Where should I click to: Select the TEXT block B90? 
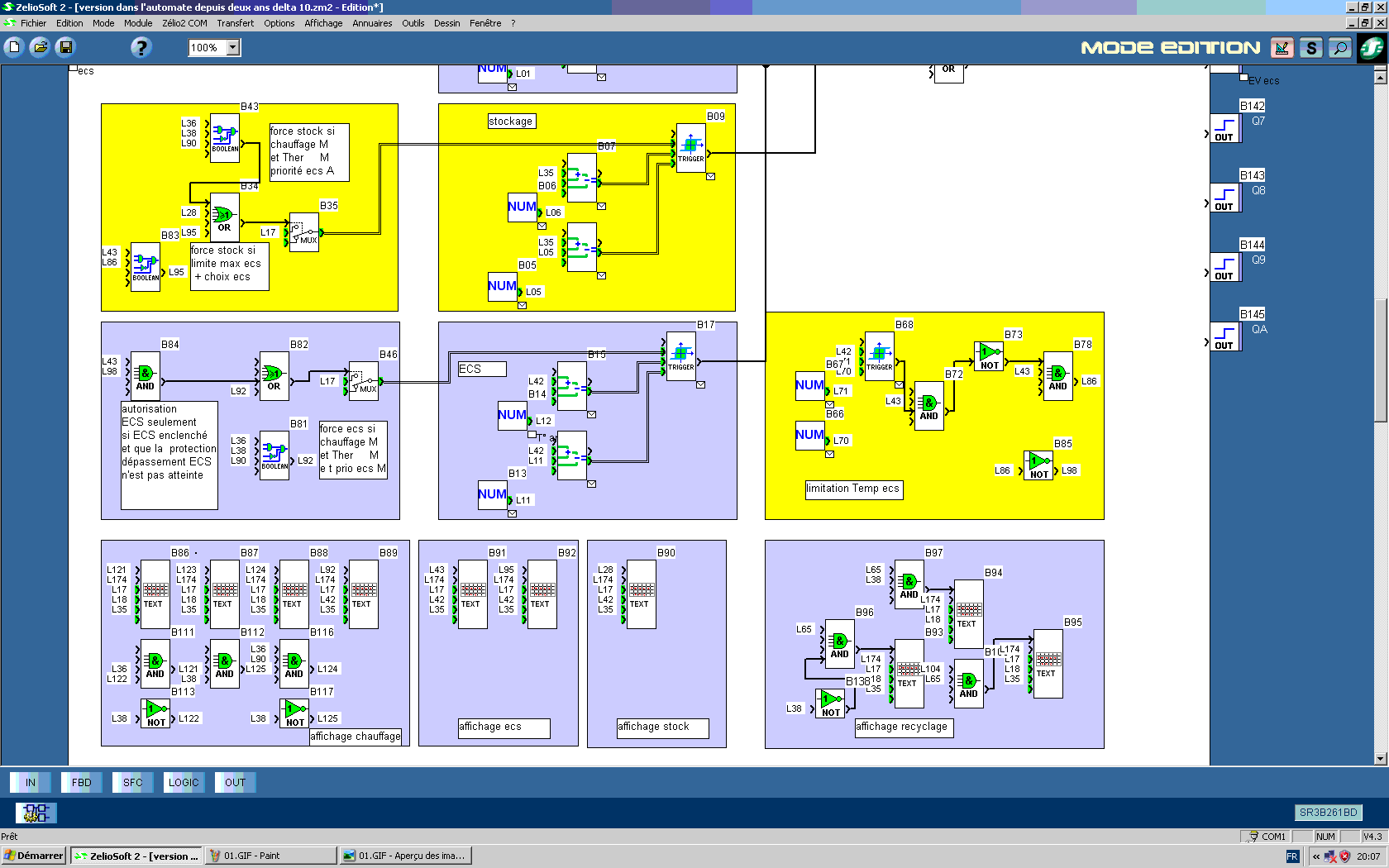642,594
